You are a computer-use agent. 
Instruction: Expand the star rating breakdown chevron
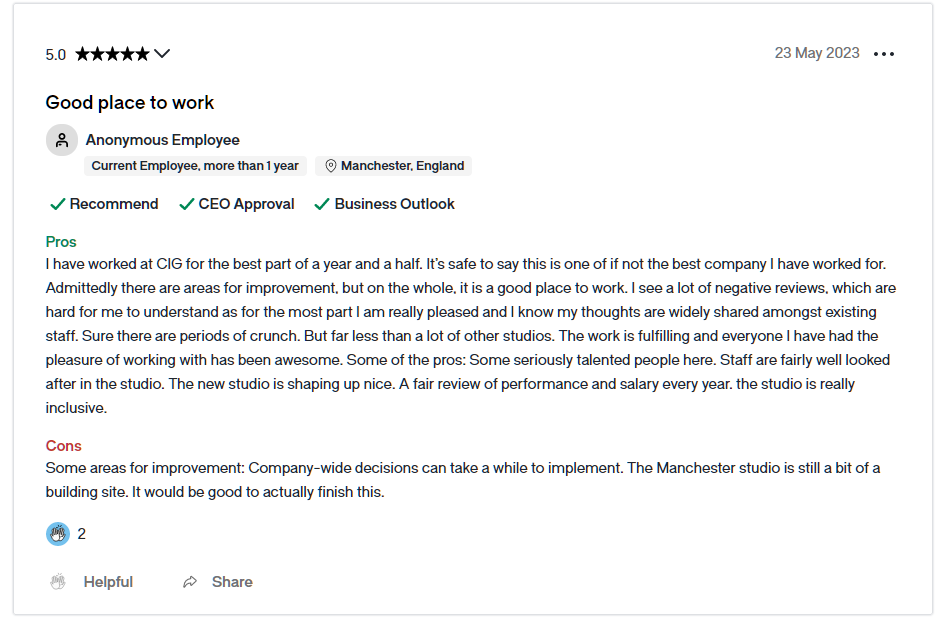(x=162, y=54)
